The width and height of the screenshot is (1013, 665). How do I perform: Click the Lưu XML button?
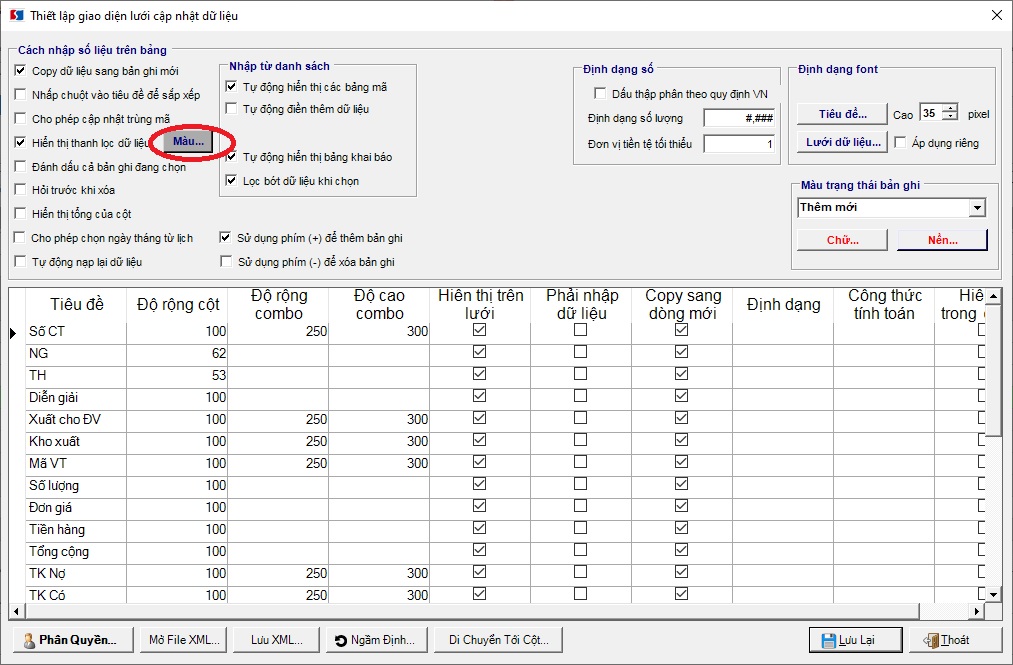[x=277, y=640]
